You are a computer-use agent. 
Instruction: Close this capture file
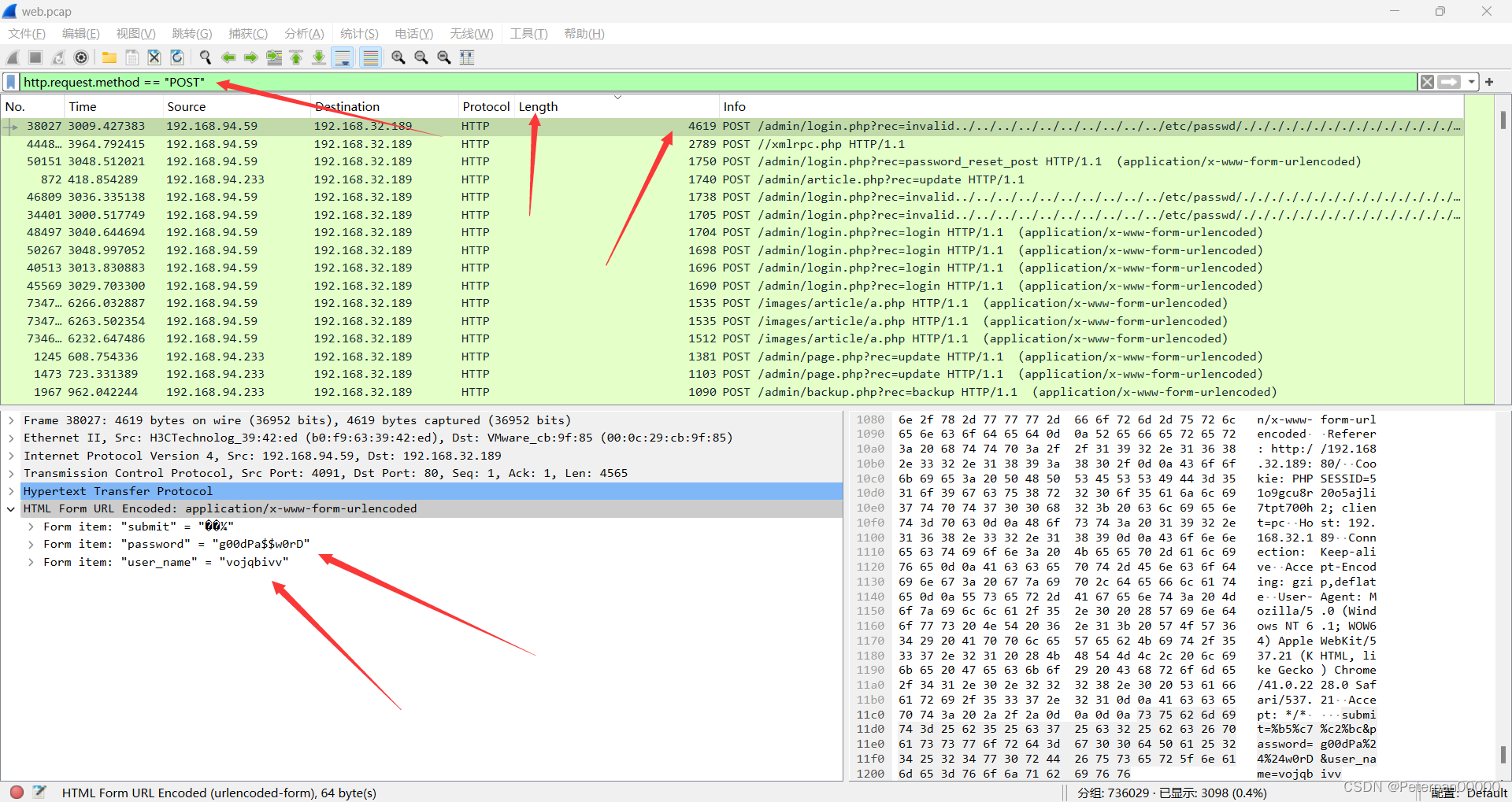pos(154,57)
